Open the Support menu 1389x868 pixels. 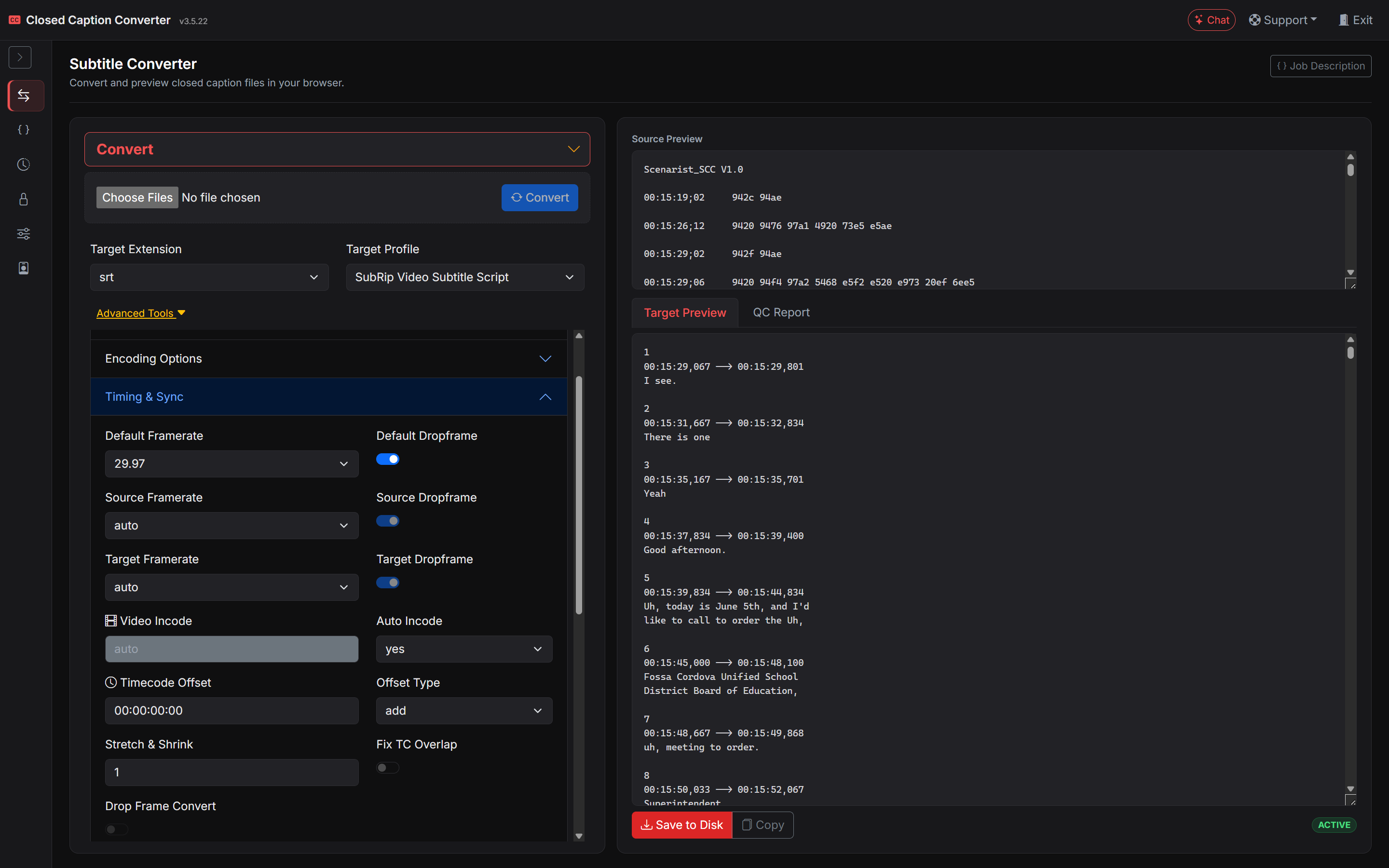click(1283, 20)
